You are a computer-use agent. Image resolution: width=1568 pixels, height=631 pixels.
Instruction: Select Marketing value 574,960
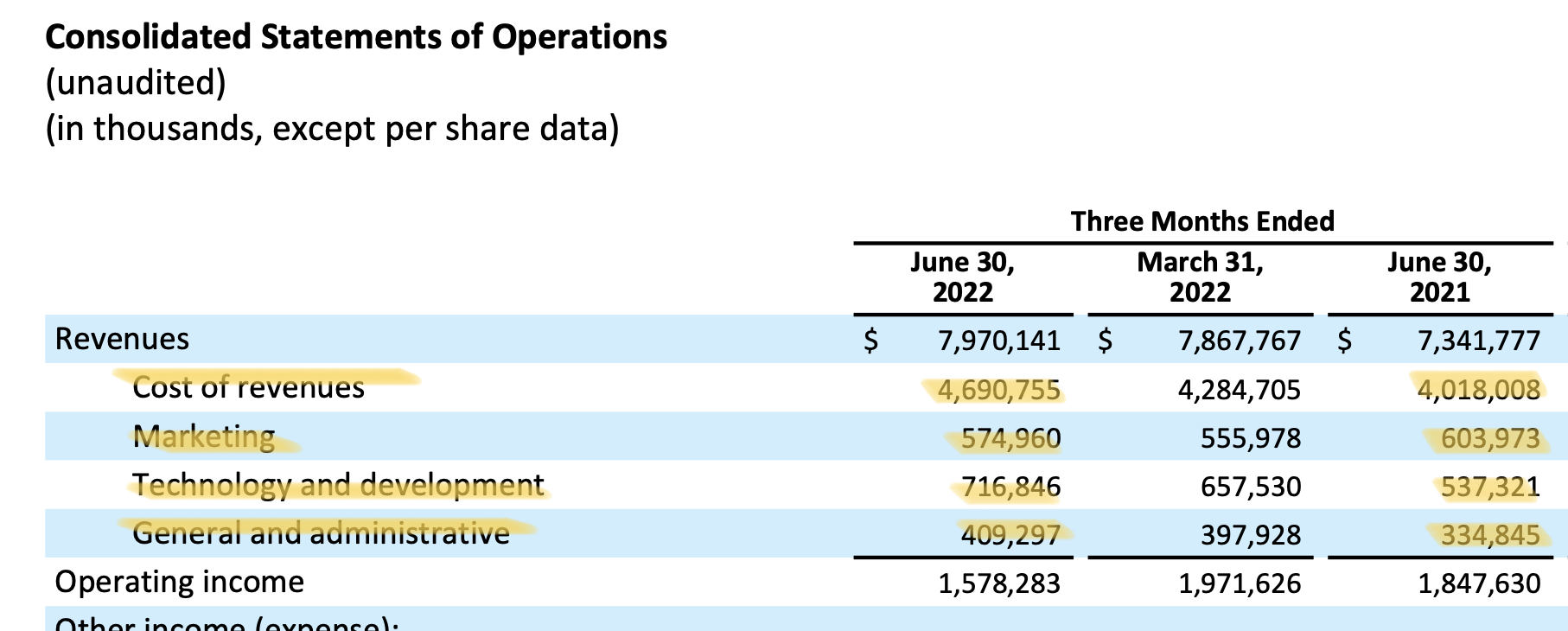coord(1011,438)
